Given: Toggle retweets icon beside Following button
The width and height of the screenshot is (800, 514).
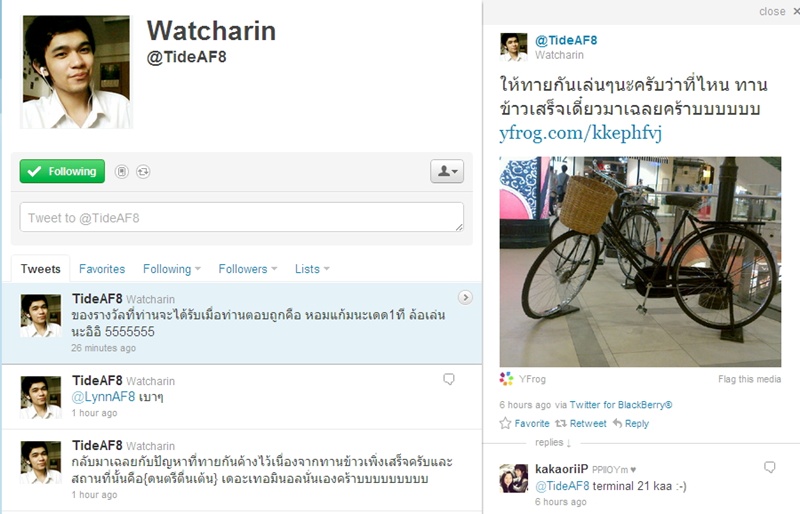Looking at the screenshot, I should (143, 172).
